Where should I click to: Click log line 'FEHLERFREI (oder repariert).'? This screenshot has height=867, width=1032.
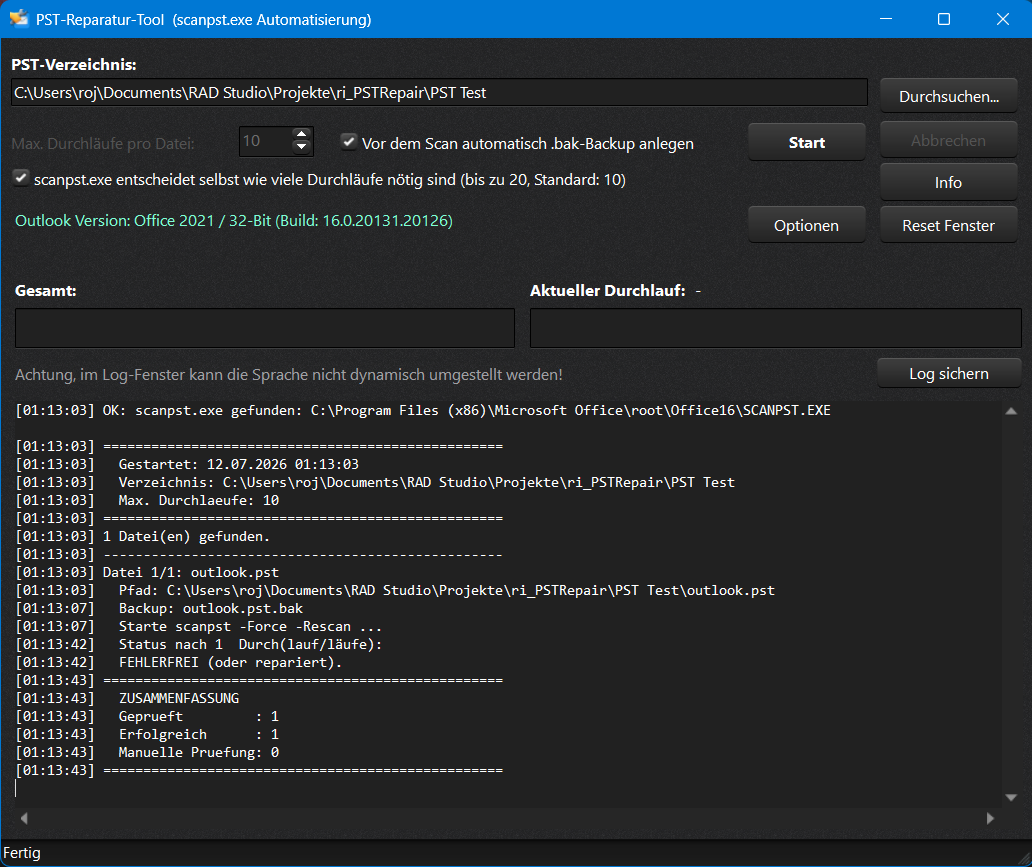tap(230, 662)
